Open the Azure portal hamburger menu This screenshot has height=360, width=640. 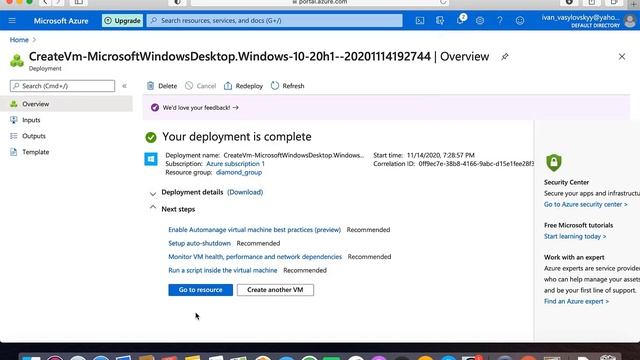(12, 20)
